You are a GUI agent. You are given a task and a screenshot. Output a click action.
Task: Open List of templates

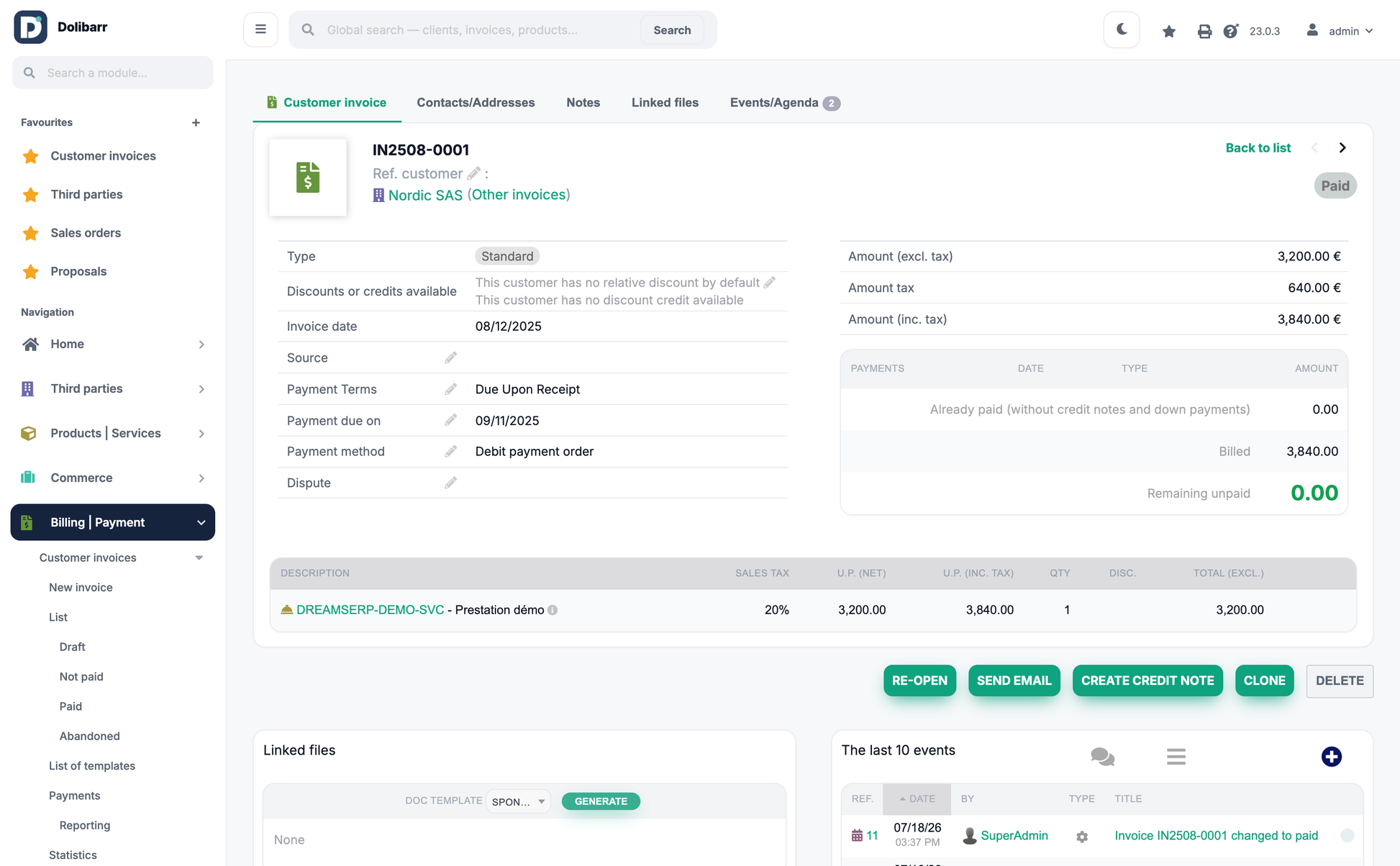[x=92, y=766]
